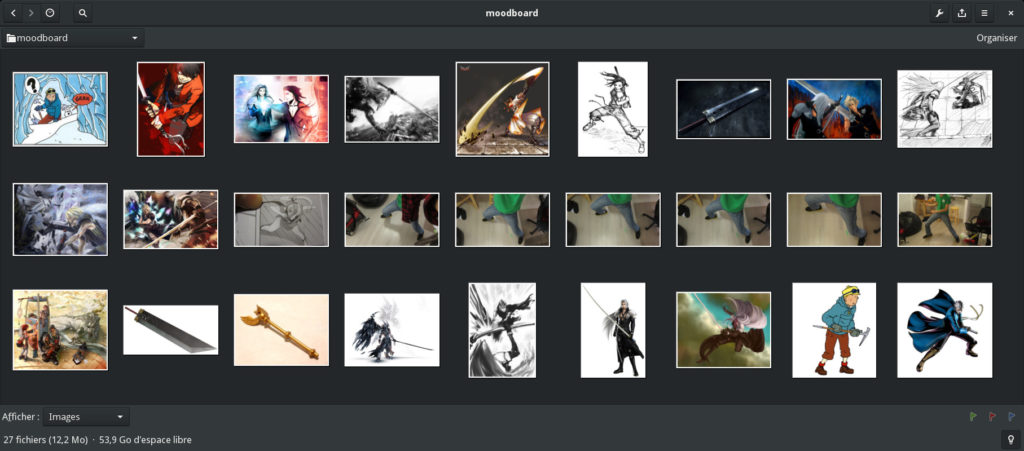Viewport: 1024px width, 451px height.
Task: Click the "Afficher :" label
Action: [20, 416]
